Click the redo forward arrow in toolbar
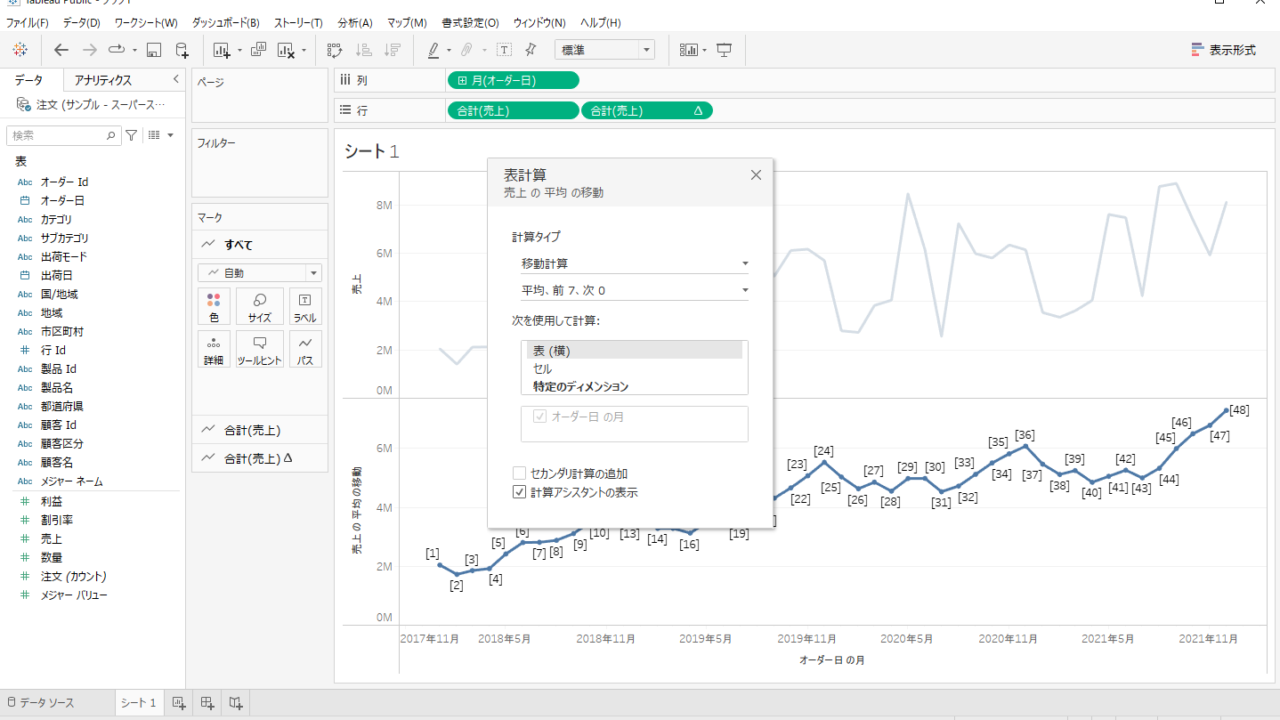The height and width of the screenshot is (720, 1280). [90, 49]
